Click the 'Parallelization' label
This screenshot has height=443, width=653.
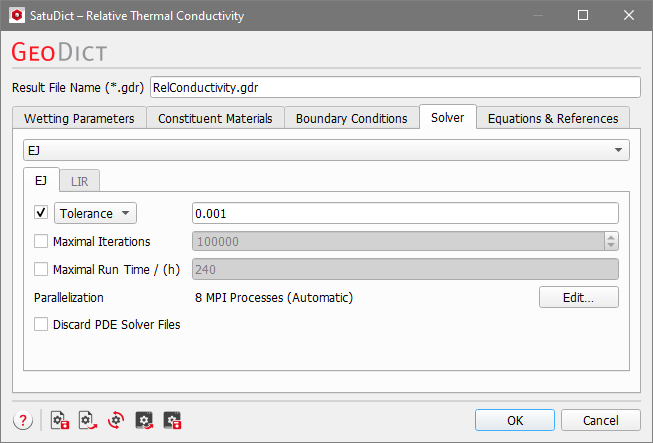click(x=69, y=297)
